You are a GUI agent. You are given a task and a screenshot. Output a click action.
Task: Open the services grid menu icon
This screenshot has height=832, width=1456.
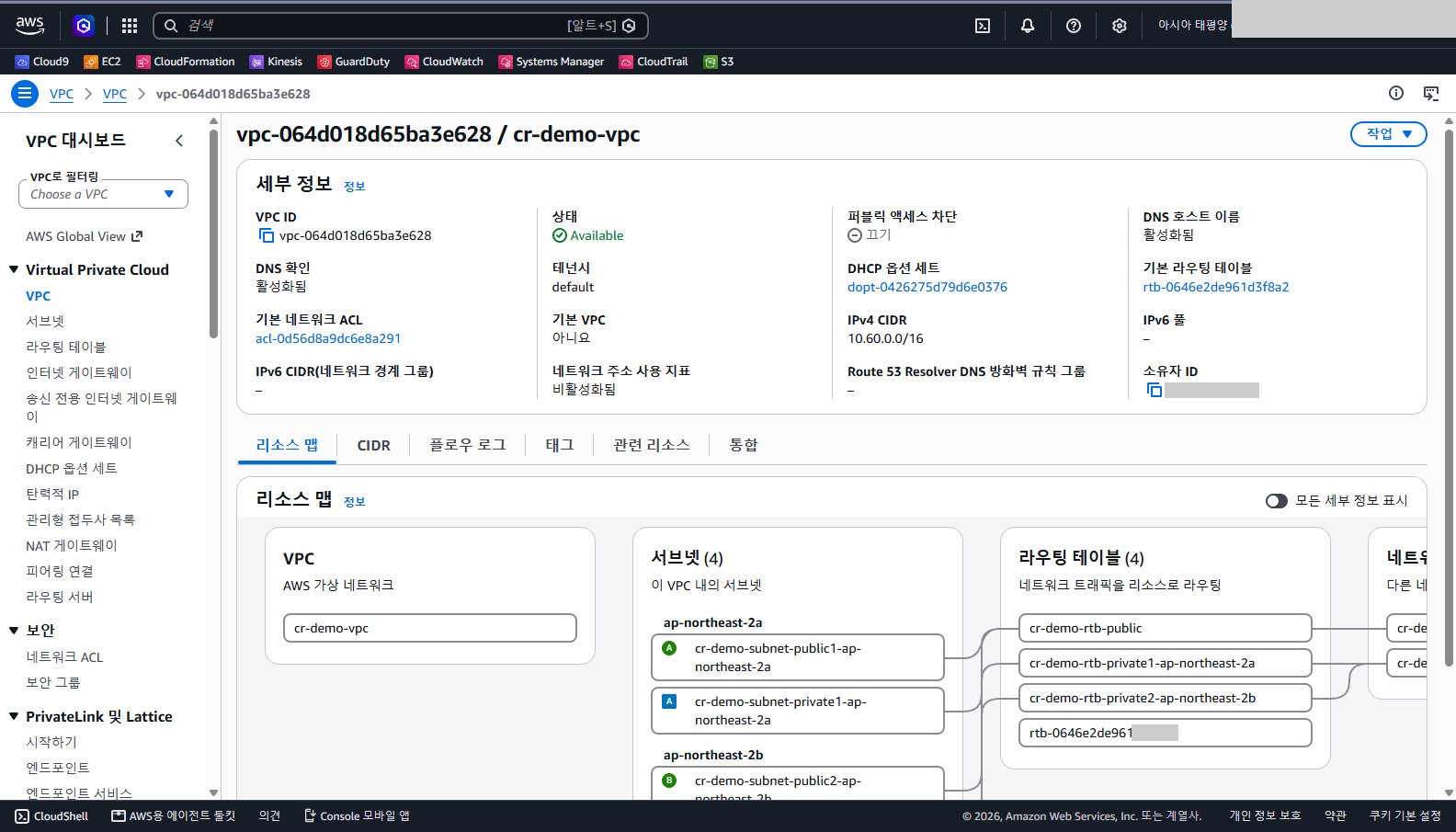tap(130, 26)
